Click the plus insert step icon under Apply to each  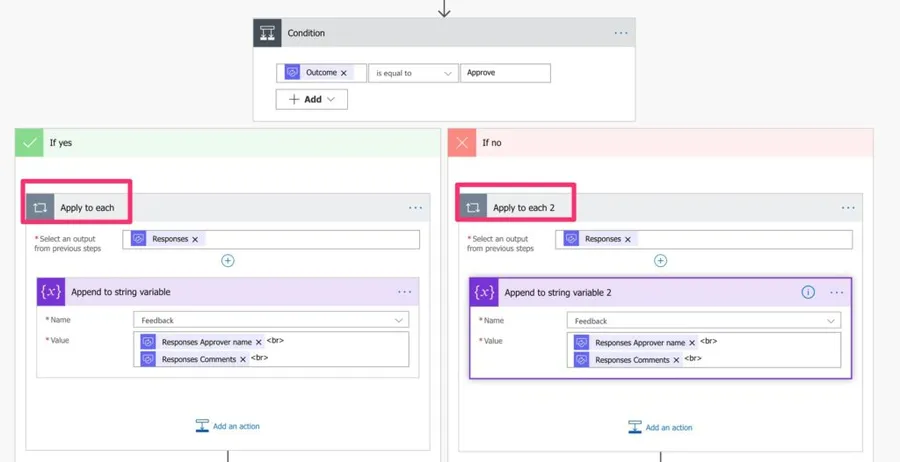[228, 260]
